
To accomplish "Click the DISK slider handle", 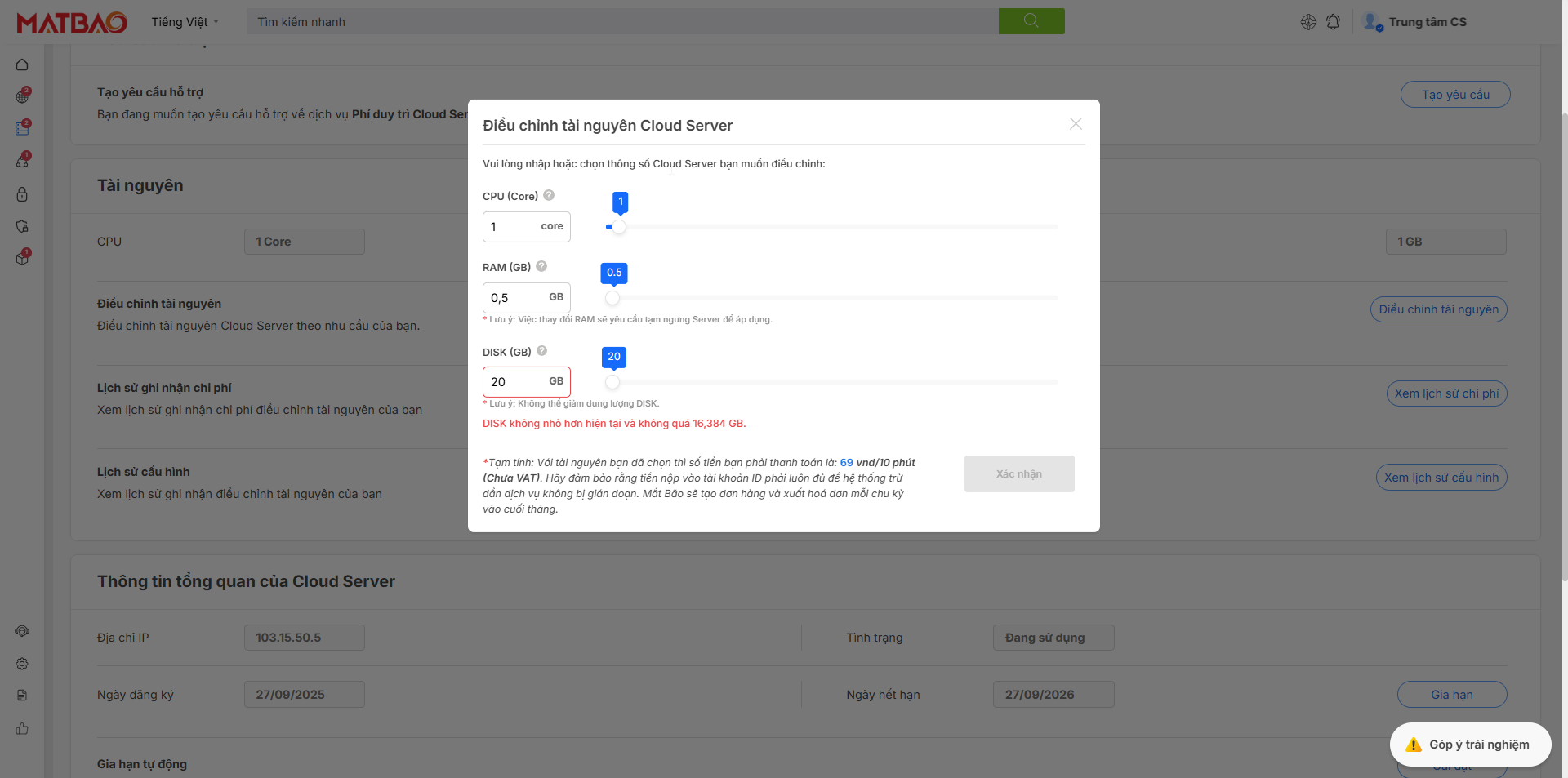I will coord(612,382).
